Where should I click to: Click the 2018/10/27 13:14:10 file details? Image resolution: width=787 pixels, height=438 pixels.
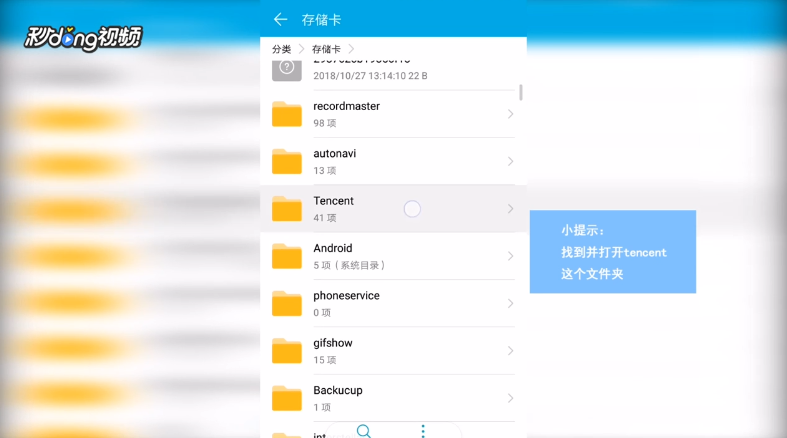[x=370, y=76]
